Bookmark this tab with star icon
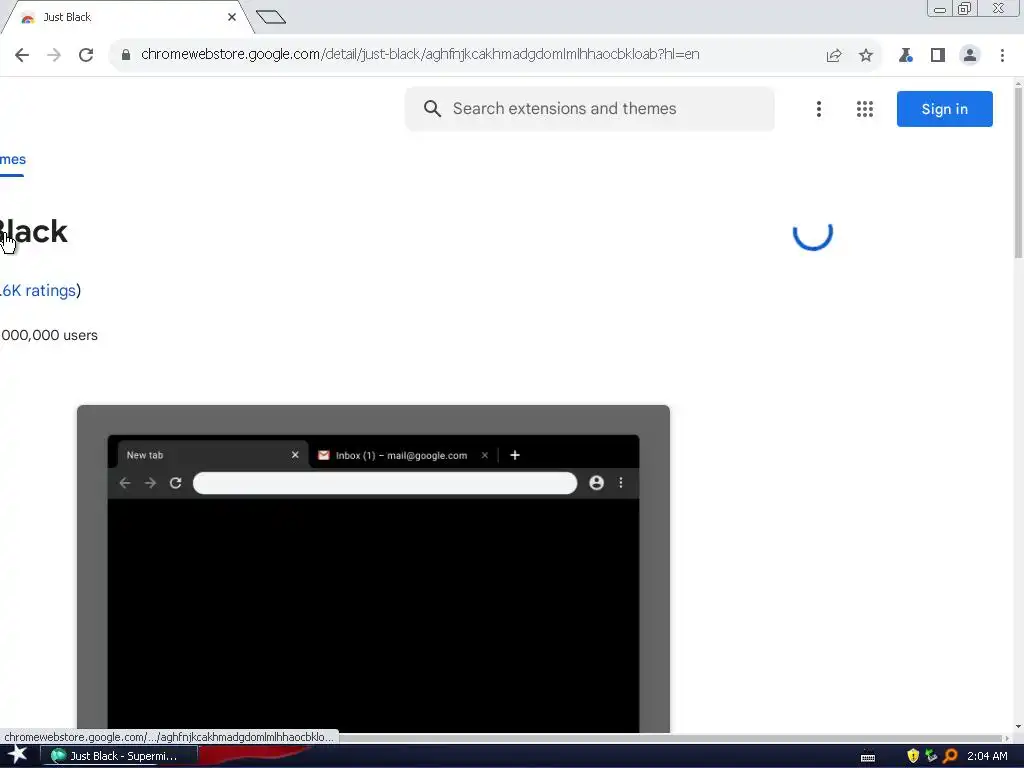This screenshot has height=768, width=1024. (x=866, y=56)
